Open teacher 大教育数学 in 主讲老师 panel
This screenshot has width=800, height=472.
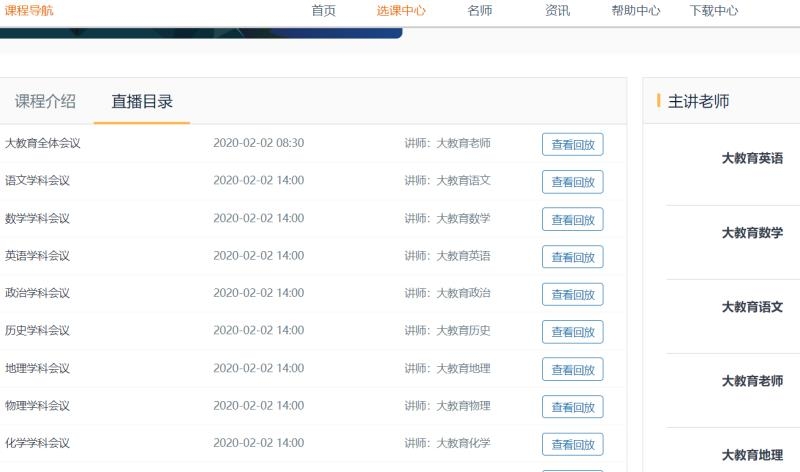tap(752, 233)
